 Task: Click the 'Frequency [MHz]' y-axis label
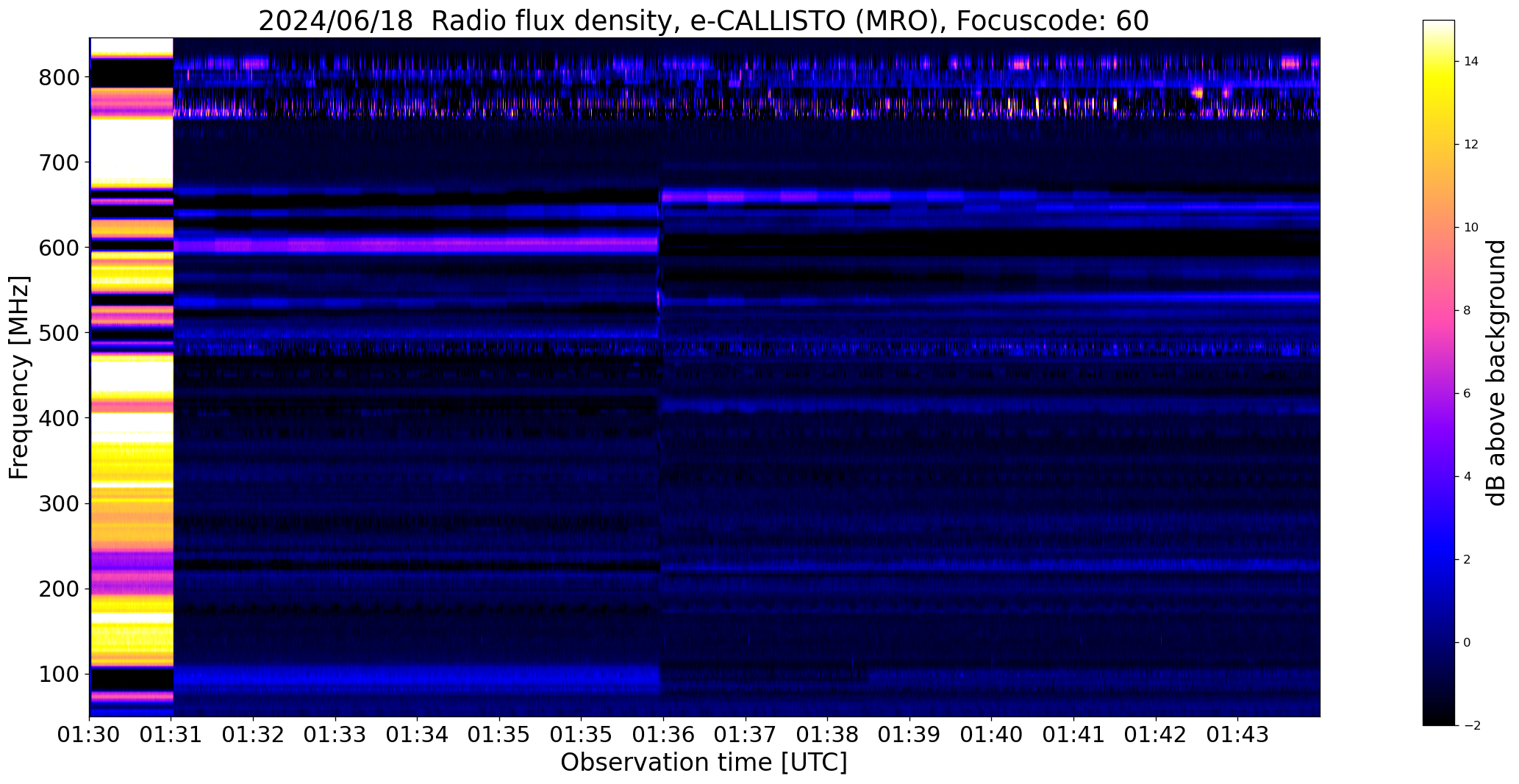[20, 378]
